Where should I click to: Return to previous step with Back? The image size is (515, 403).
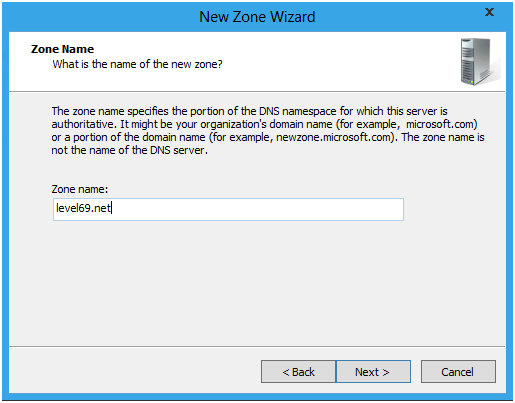[x=298, y=371]
